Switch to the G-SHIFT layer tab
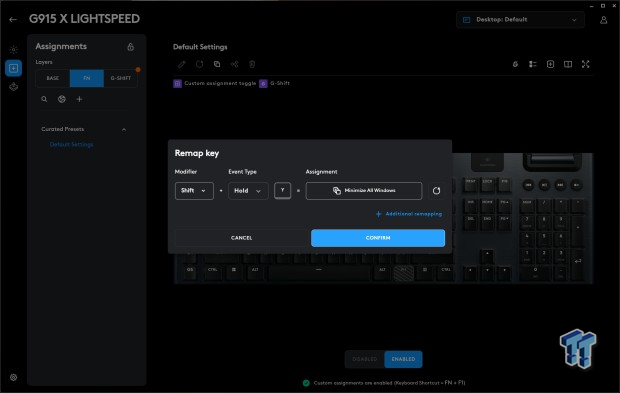 coord(121,78)
